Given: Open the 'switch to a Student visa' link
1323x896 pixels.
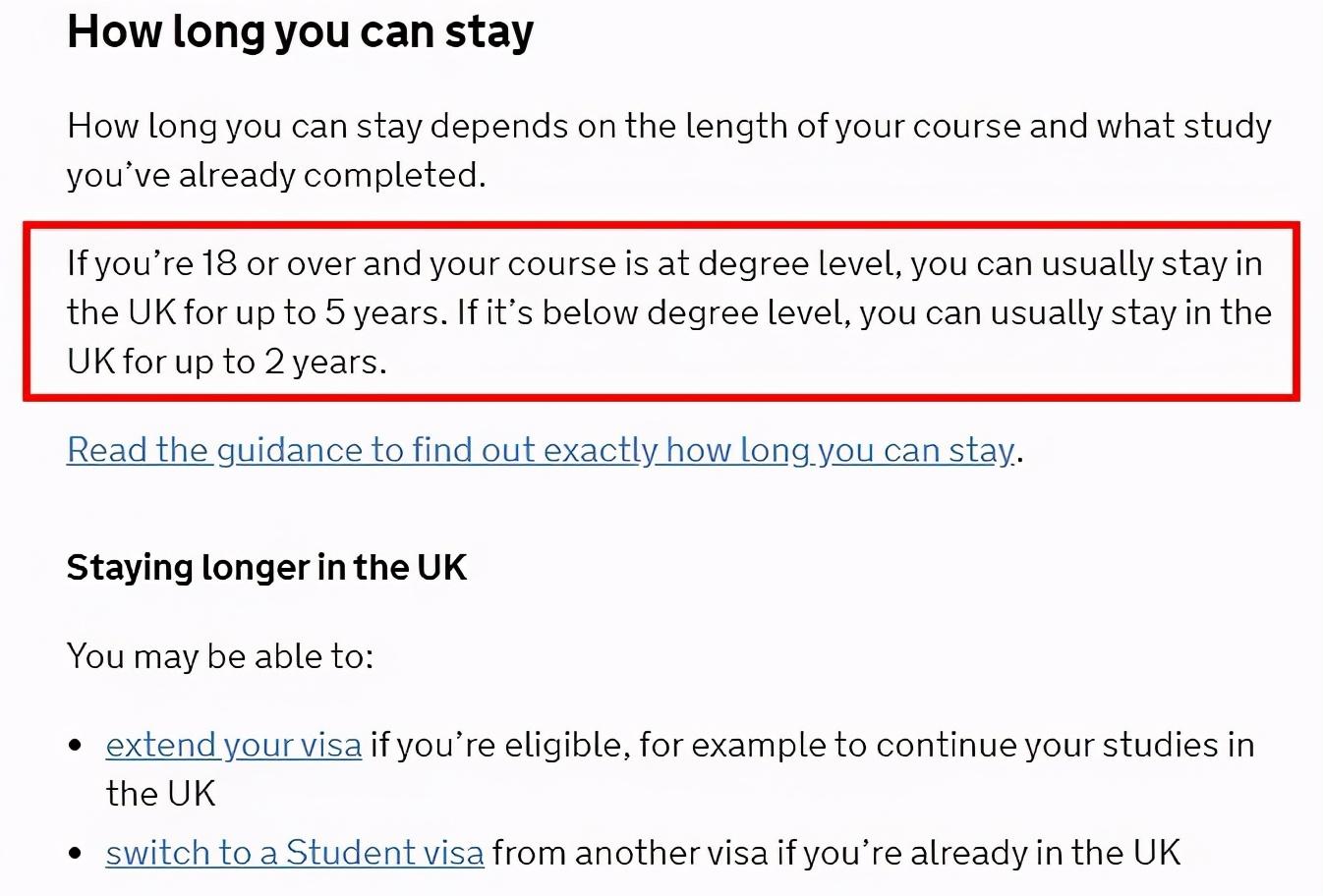Looking at the screenshot, I should pyautogui.click(x=294, y=853).
